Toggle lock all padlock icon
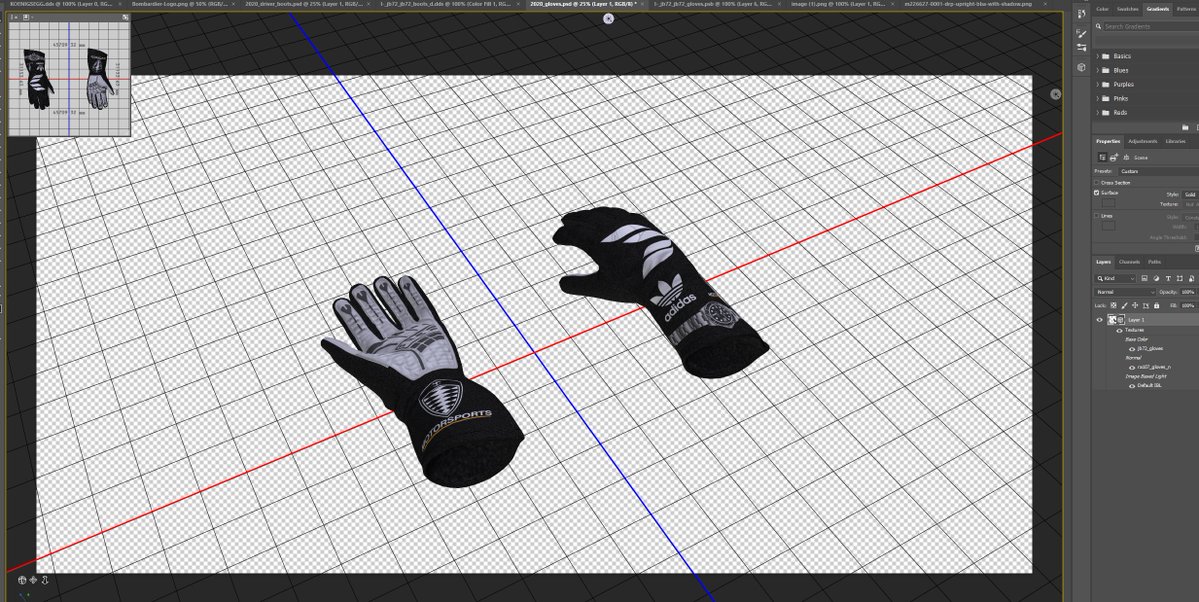This screenshot has width=1199, height=602. click(x=1156, y=305)
